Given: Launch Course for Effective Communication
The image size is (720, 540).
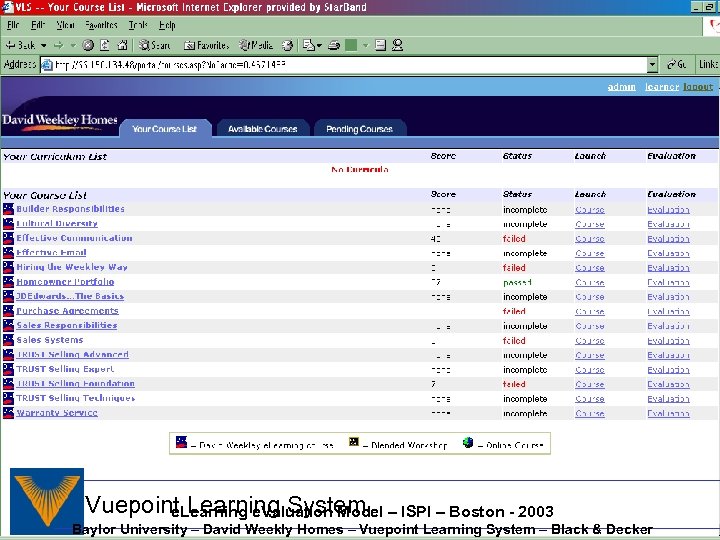Looking at the screenshot, I should [590, 239].
